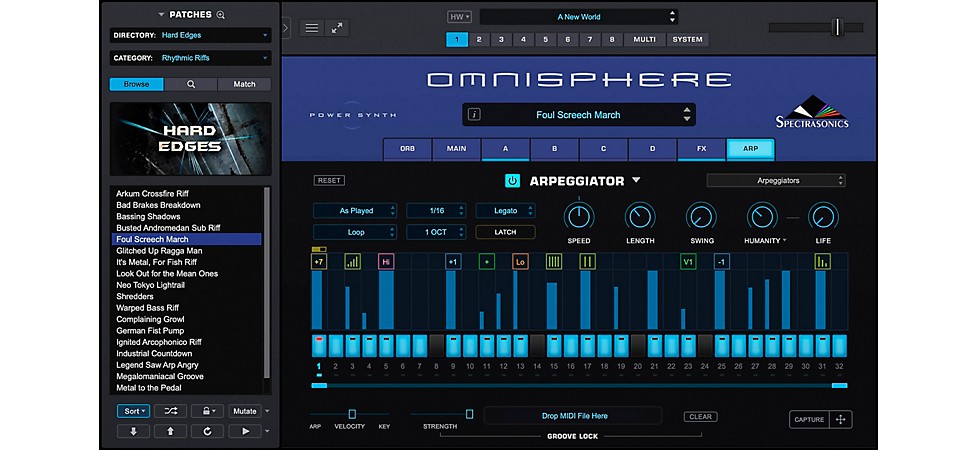
Task: Open the Legato trigger dropdown
Action: click(505, 211)
